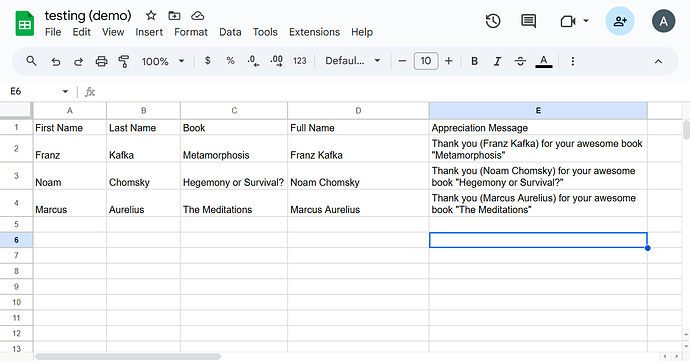The height and width of the screenshot is (361, 690).
Task: Open the Format menu
Action: (191, 32)
